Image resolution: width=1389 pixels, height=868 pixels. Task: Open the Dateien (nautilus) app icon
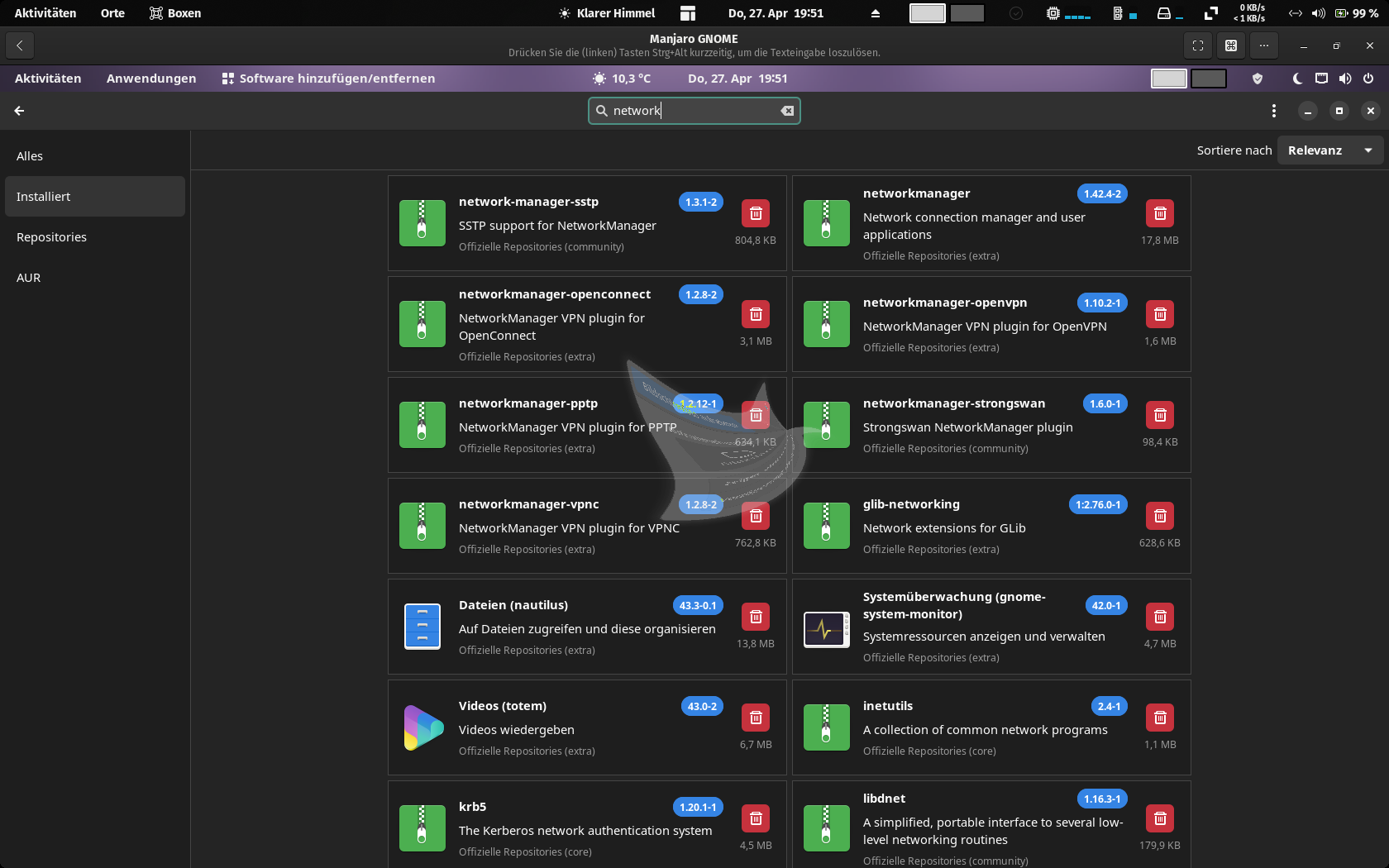(x=422, y=627)
